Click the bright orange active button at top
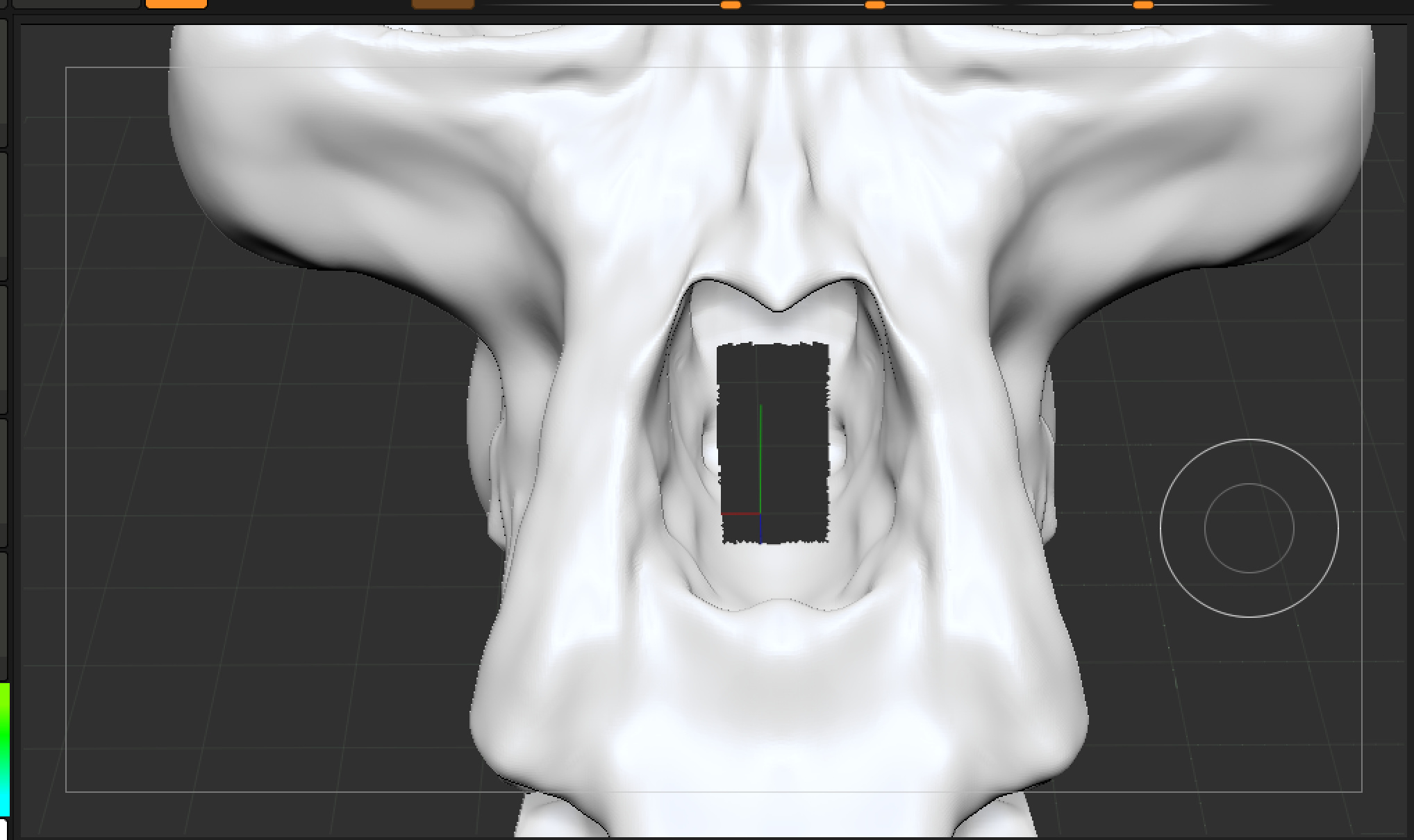The height and width of the screenshot is (840, 1414). tap(176, 3)
